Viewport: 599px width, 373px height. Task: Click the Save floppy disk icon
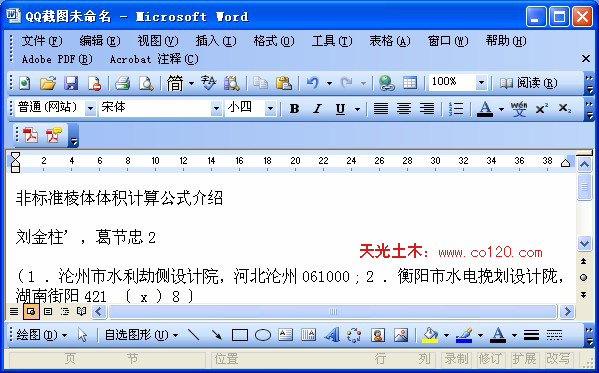pyautogui.click(x=71, y=83)
